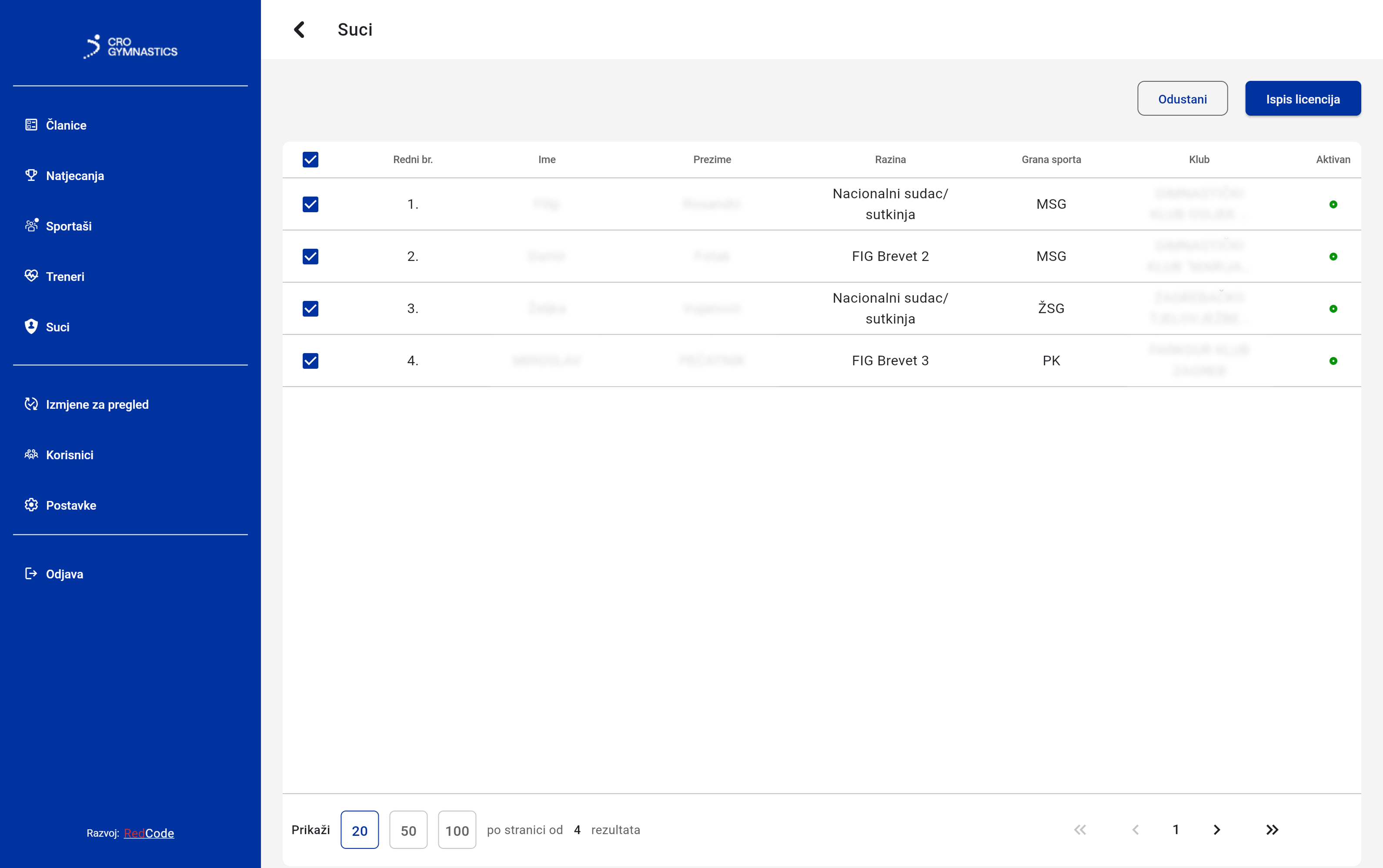
Task: Click the Suci shield icon
Action: click(x=31, y=327)
